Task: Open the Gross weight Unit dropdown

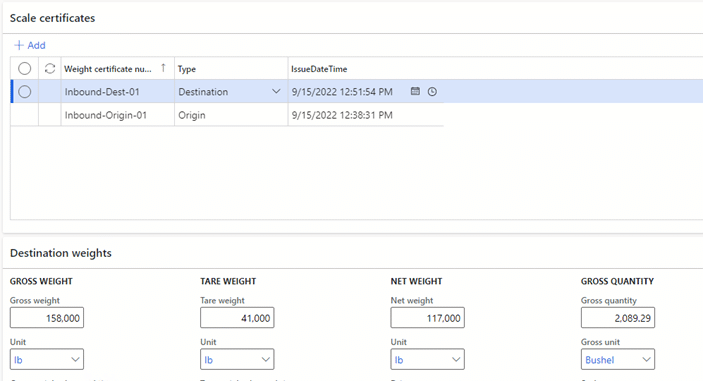Action: pyautogui.click(x=47, y=359)
